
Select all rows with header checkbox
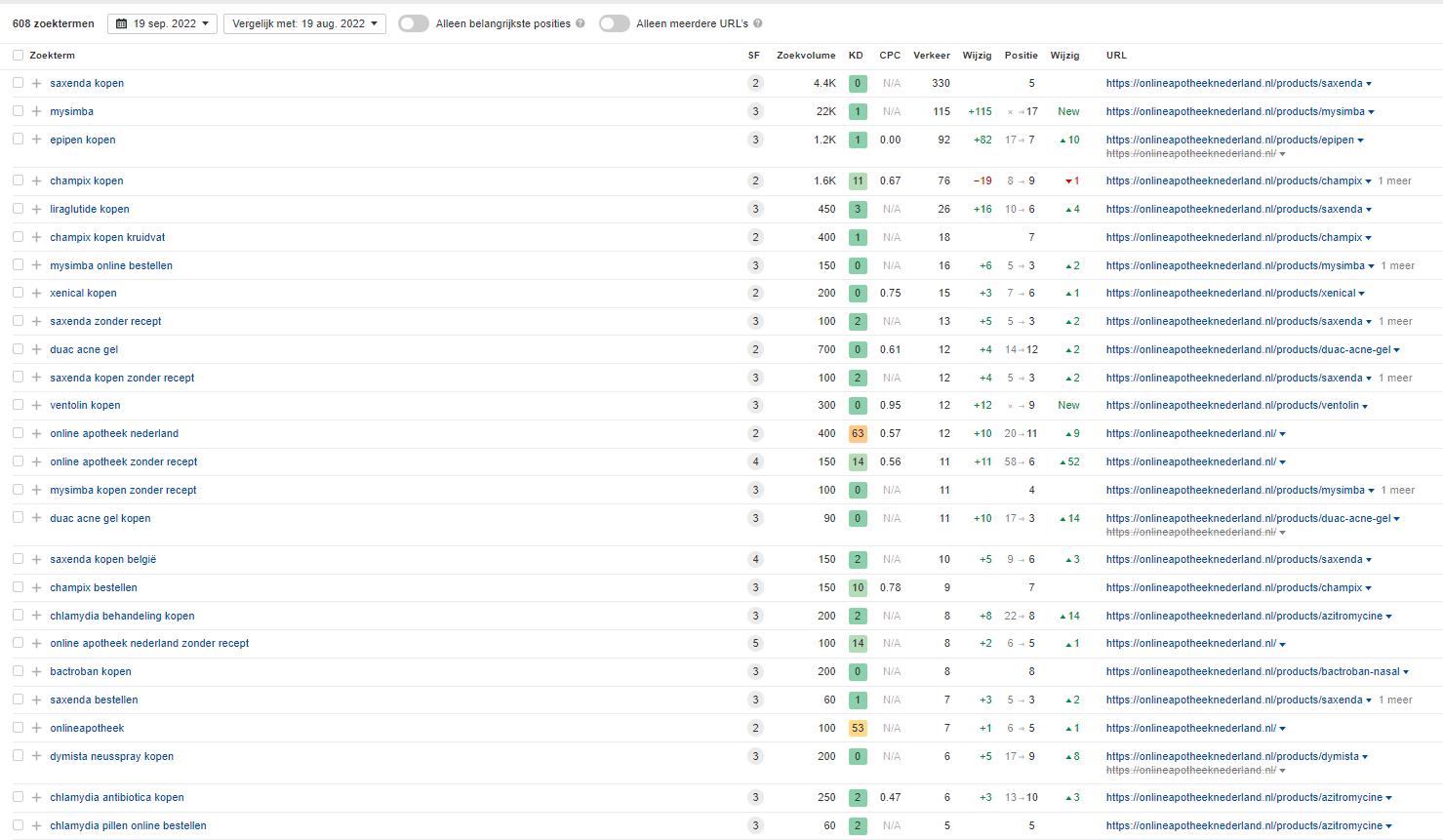coord(18,56)
